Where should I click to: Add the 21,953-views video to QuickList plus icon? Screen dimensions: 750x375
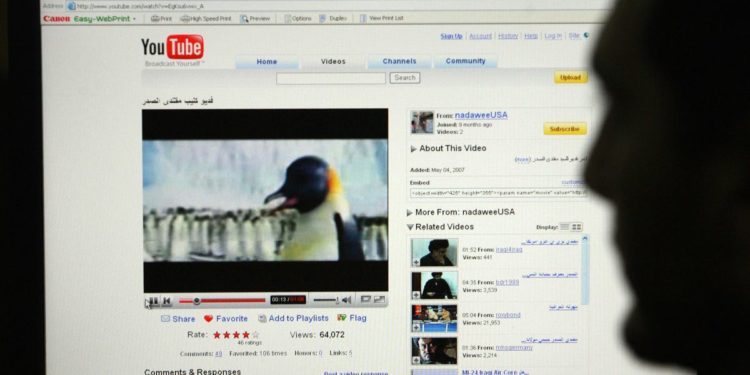(x=416, y=328)
